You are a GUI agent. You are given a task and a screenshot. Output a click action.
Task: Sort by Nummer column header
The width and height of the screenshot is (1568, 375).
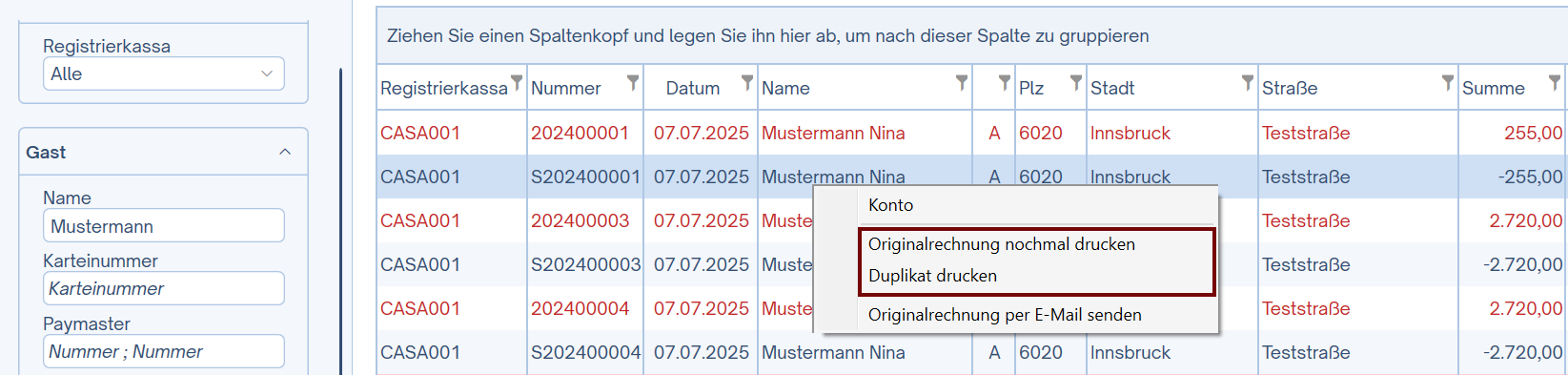tap(565, 88)
